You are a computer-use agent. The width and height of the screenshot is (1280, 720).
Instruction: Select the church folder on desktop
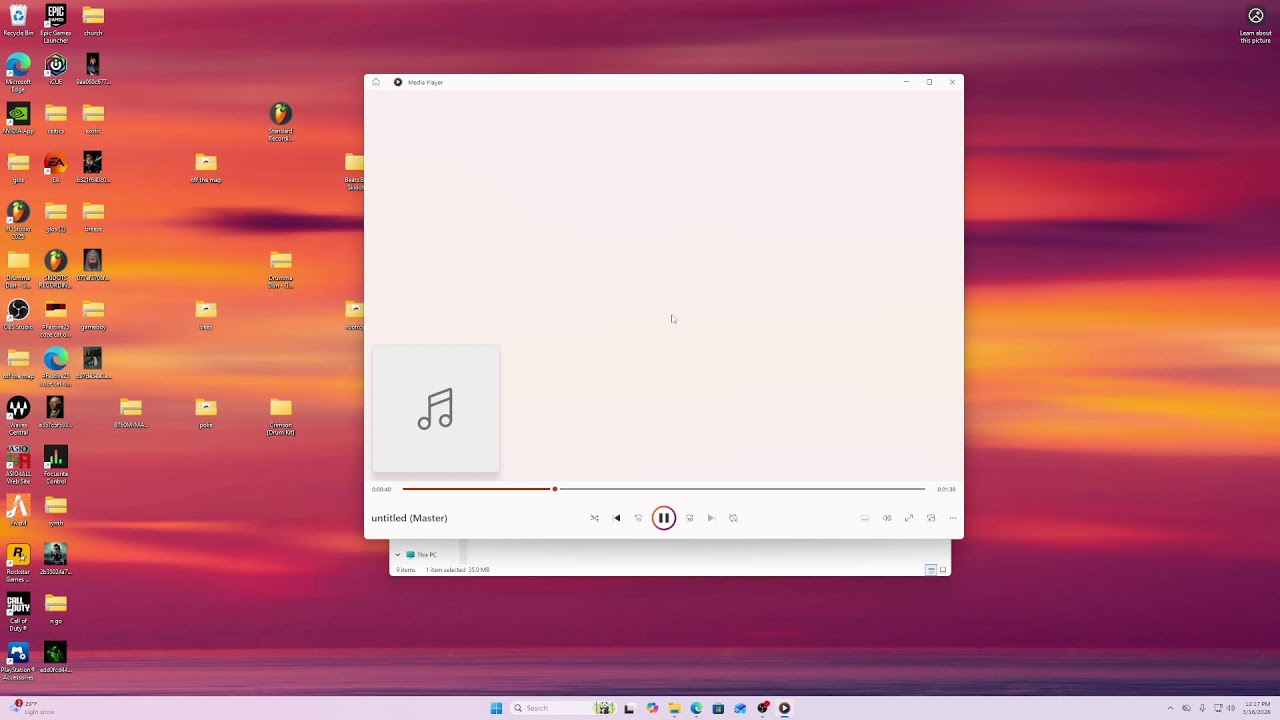pyautogui.click(x=93, y=20)
